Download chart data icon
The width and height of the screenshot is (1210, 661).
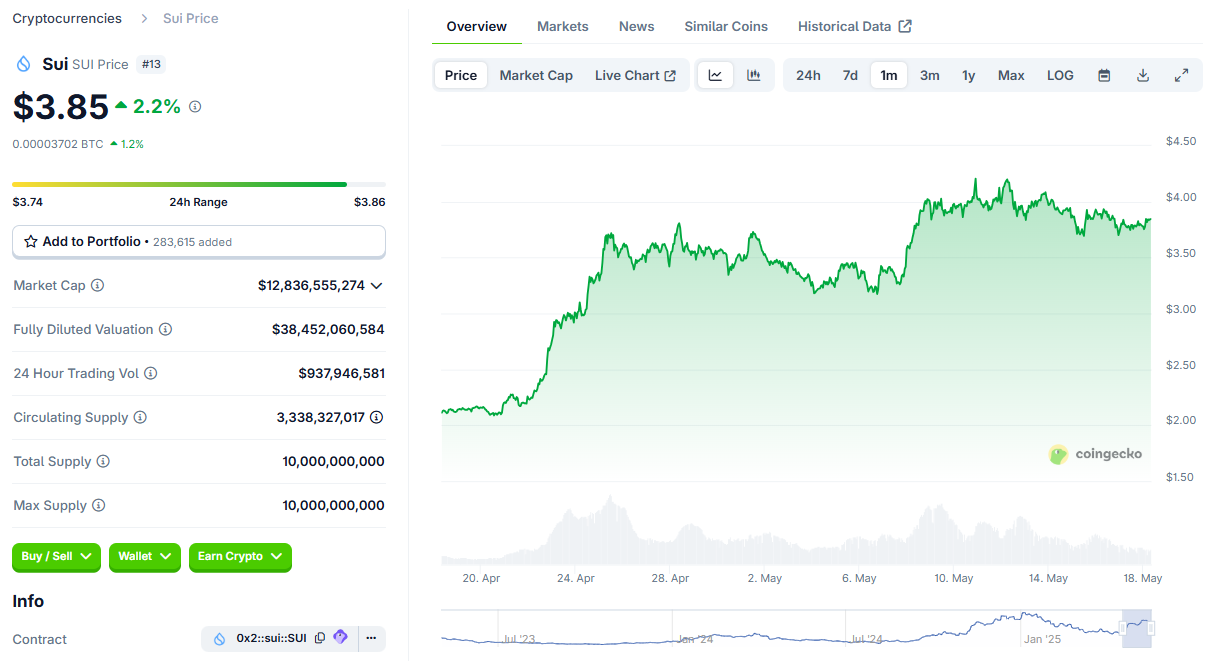tap(1143, 75)
